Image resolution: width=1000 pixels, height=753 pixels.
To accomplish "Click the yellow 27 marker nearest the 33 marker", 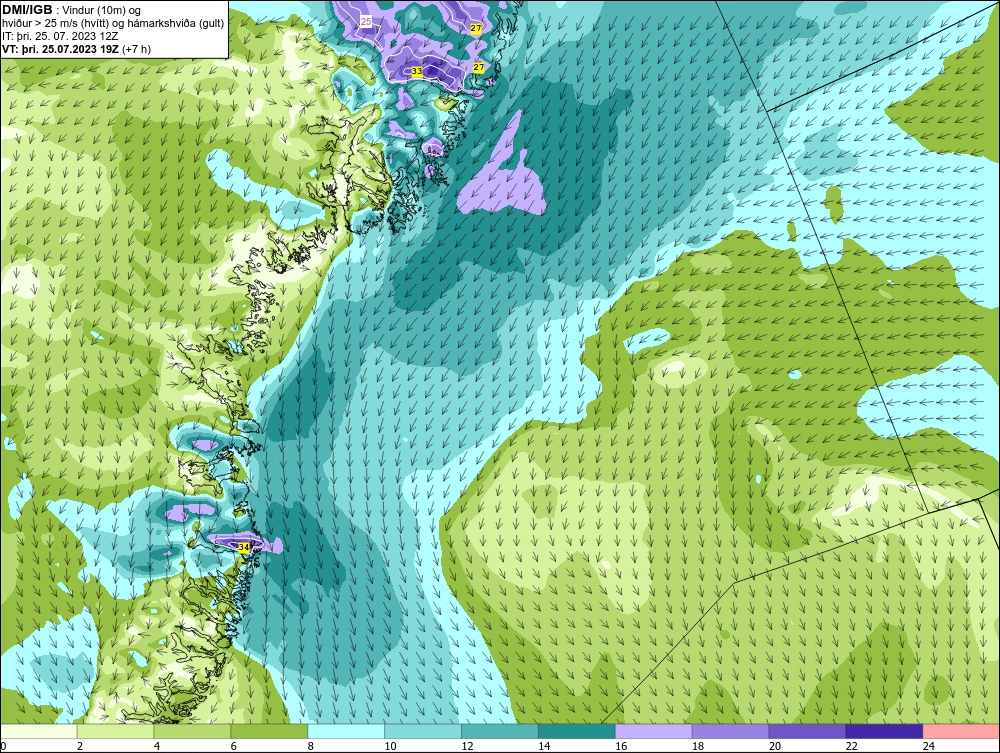I will coord(478,67).
